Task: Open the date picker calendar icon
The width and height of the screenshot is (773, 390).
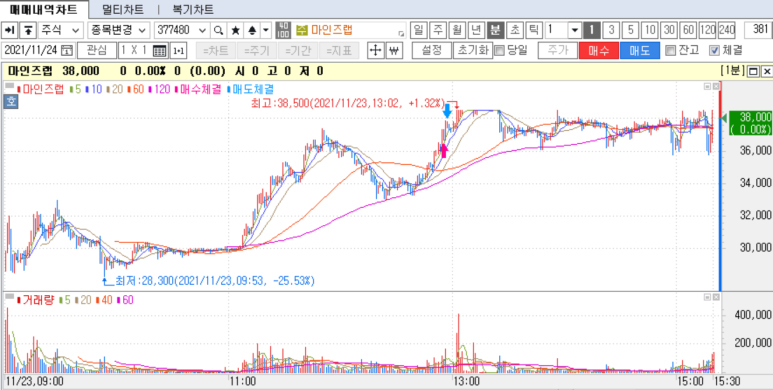Action: point(68,50)
